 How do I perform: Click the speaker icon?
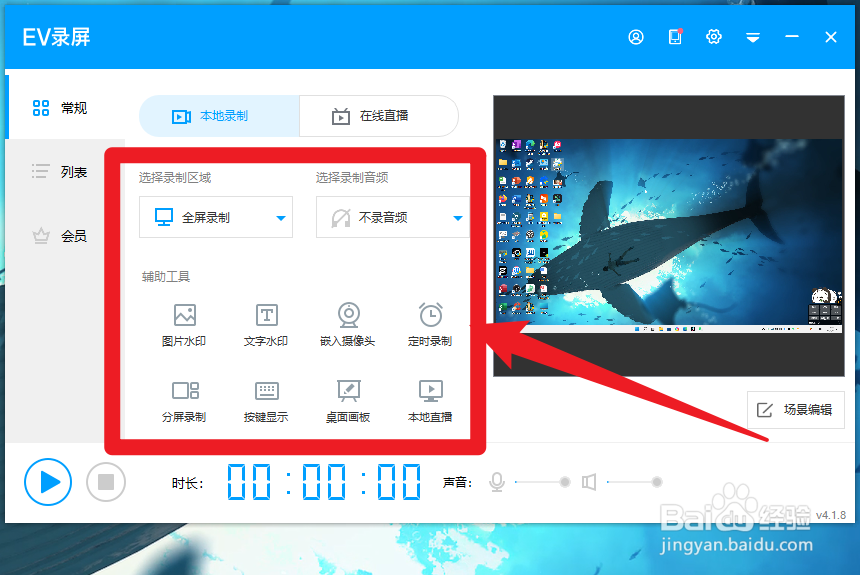tap(589, 482)
